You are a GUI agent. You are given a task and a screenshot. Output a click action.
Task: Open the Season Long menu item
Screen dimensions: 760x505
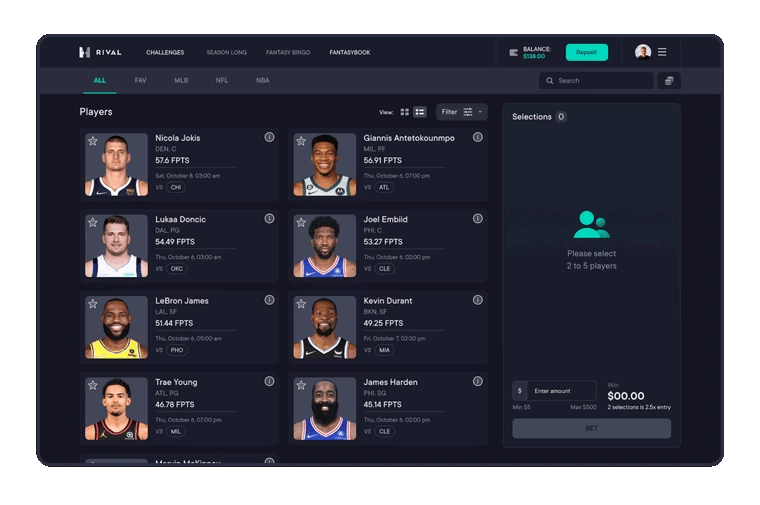pos(227,52)
